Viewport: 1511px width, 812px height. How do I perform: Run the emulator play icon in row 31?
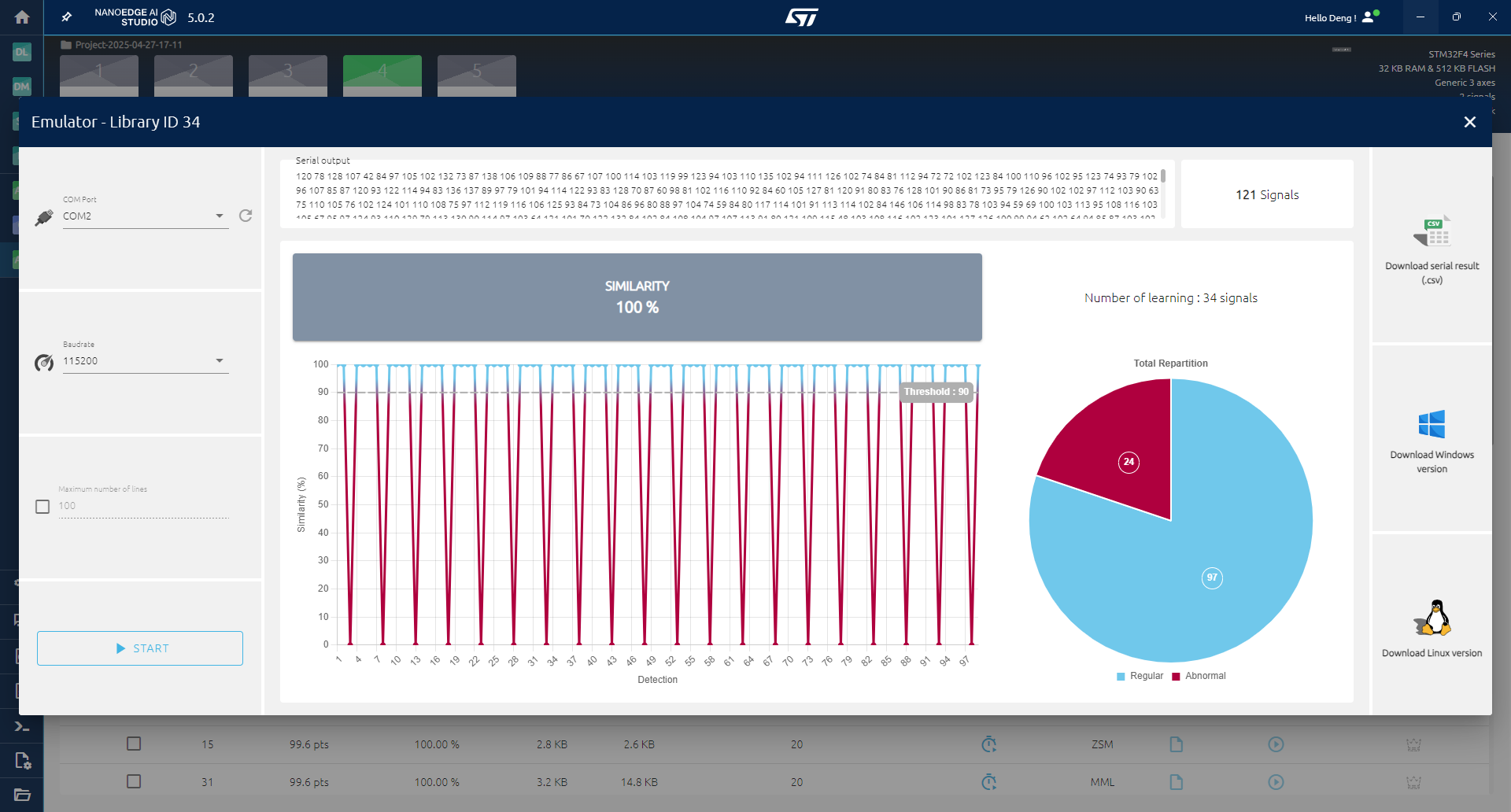[x=1276, y=781]
